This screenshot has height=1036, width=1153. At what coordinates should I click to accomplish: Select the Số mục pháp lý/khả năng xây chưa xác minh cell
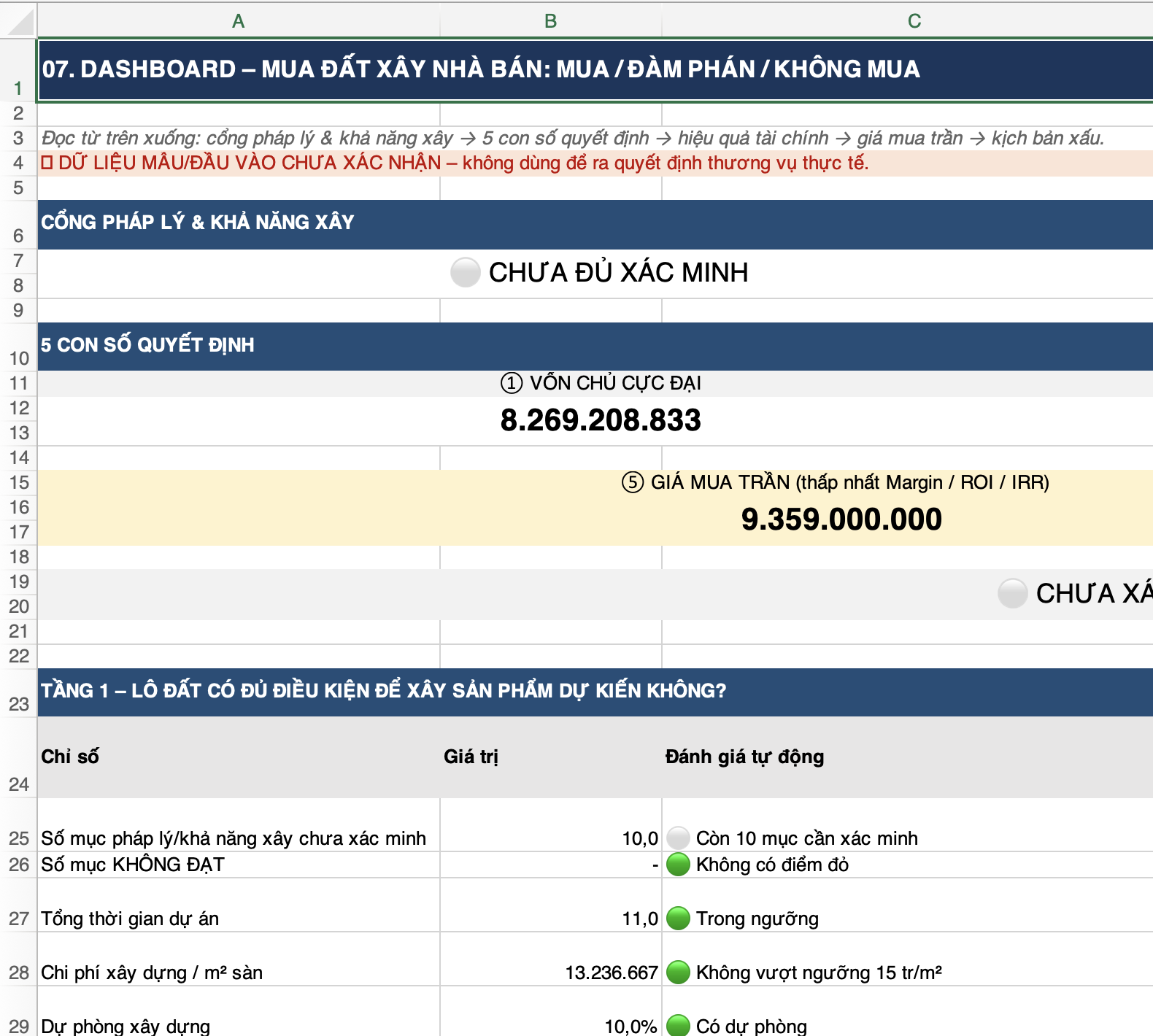click(x=239, y=825)
